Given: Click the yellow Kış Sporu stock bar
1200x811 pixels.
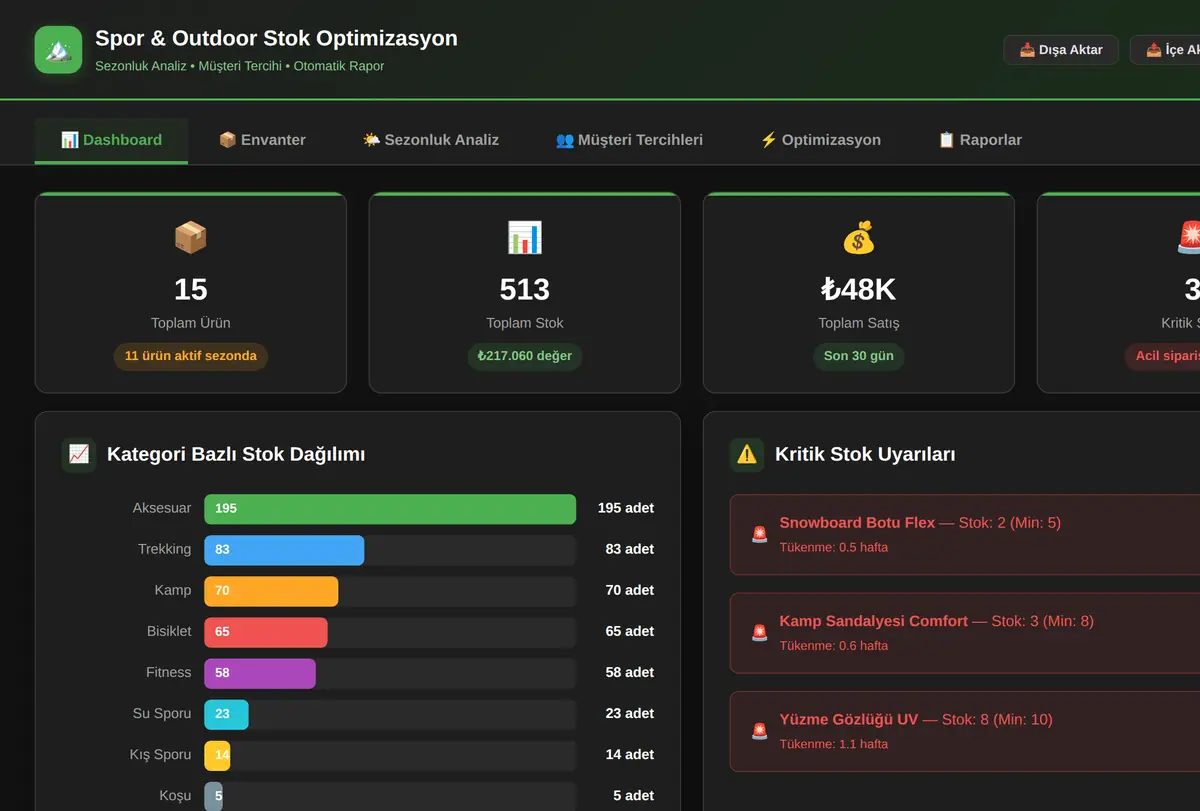Looking at the screenshot, I should point(217,754).
